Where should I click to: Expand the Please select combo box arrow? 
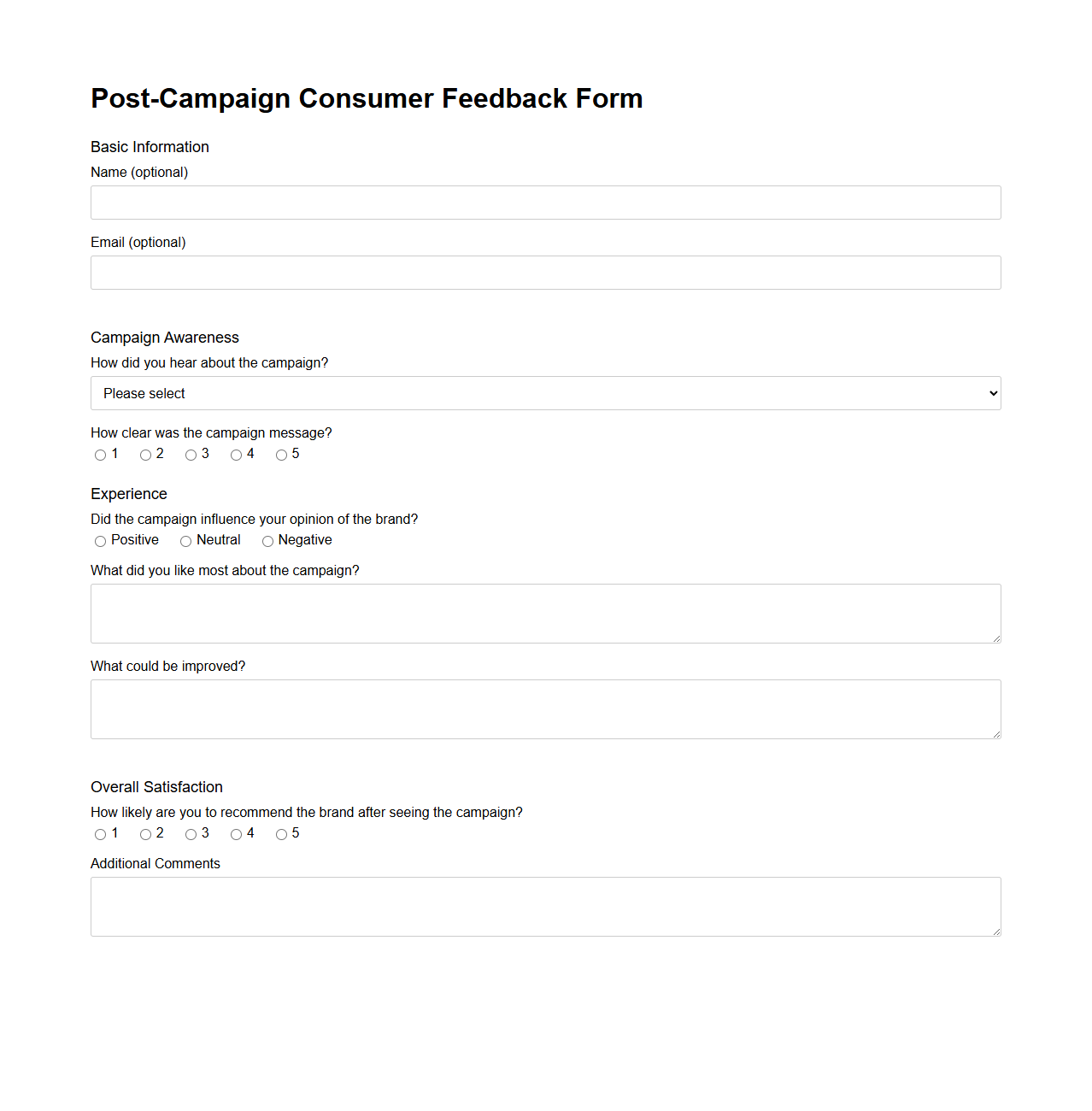(x=989, y=393)
